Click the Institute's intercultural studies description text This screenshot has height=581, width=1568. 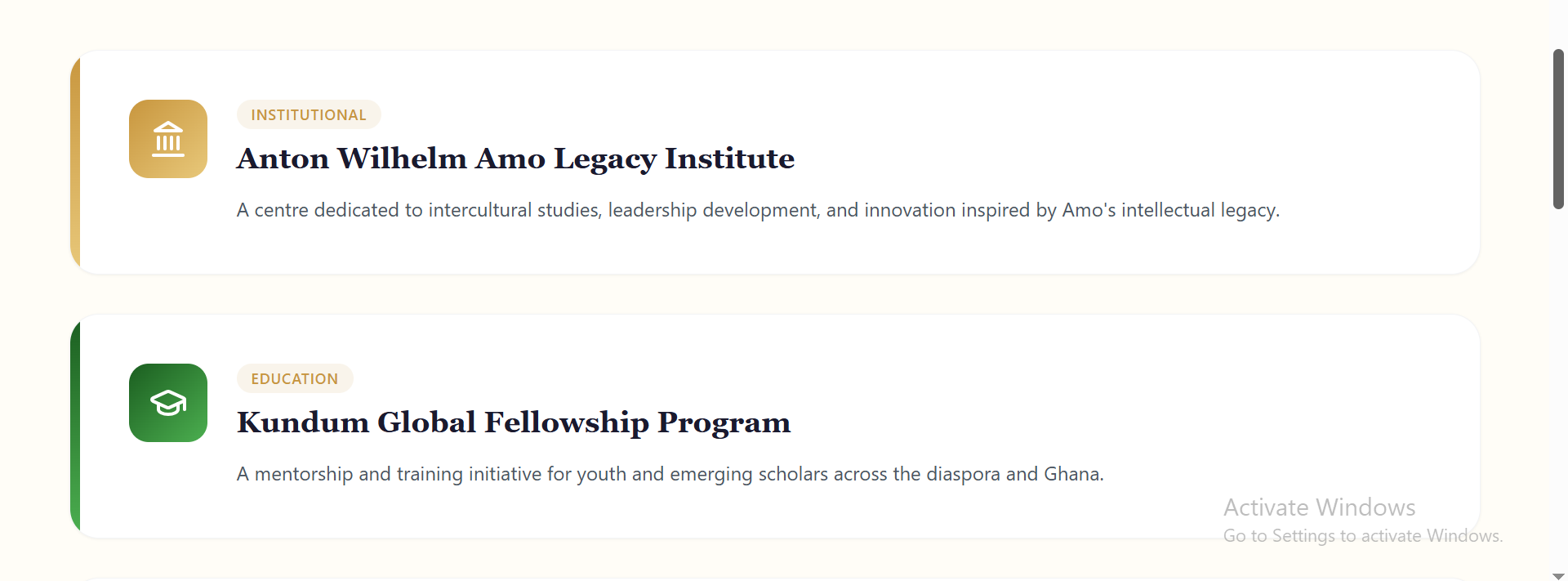[757, 211]
